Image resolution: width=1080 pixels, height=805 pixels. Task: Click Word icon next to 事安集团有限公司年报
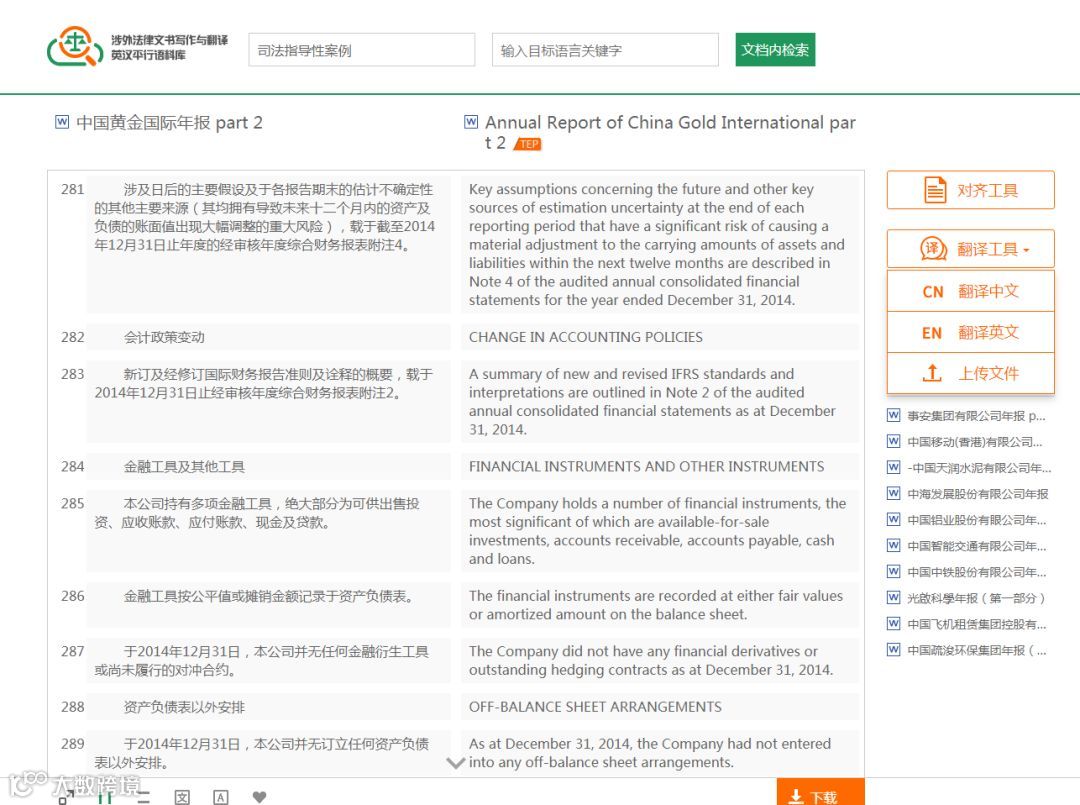point(893,415)
